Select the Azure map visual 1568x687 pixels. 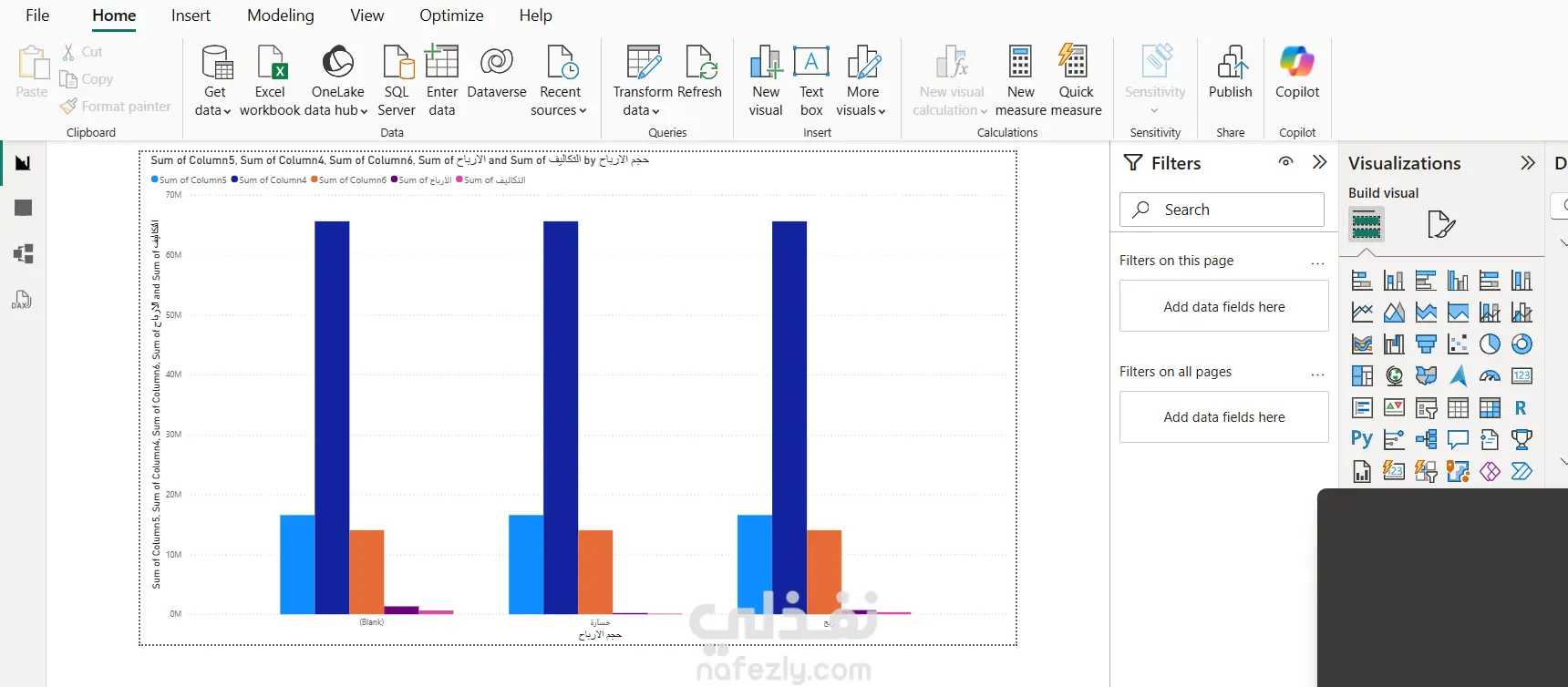(x=1458, y=376)
